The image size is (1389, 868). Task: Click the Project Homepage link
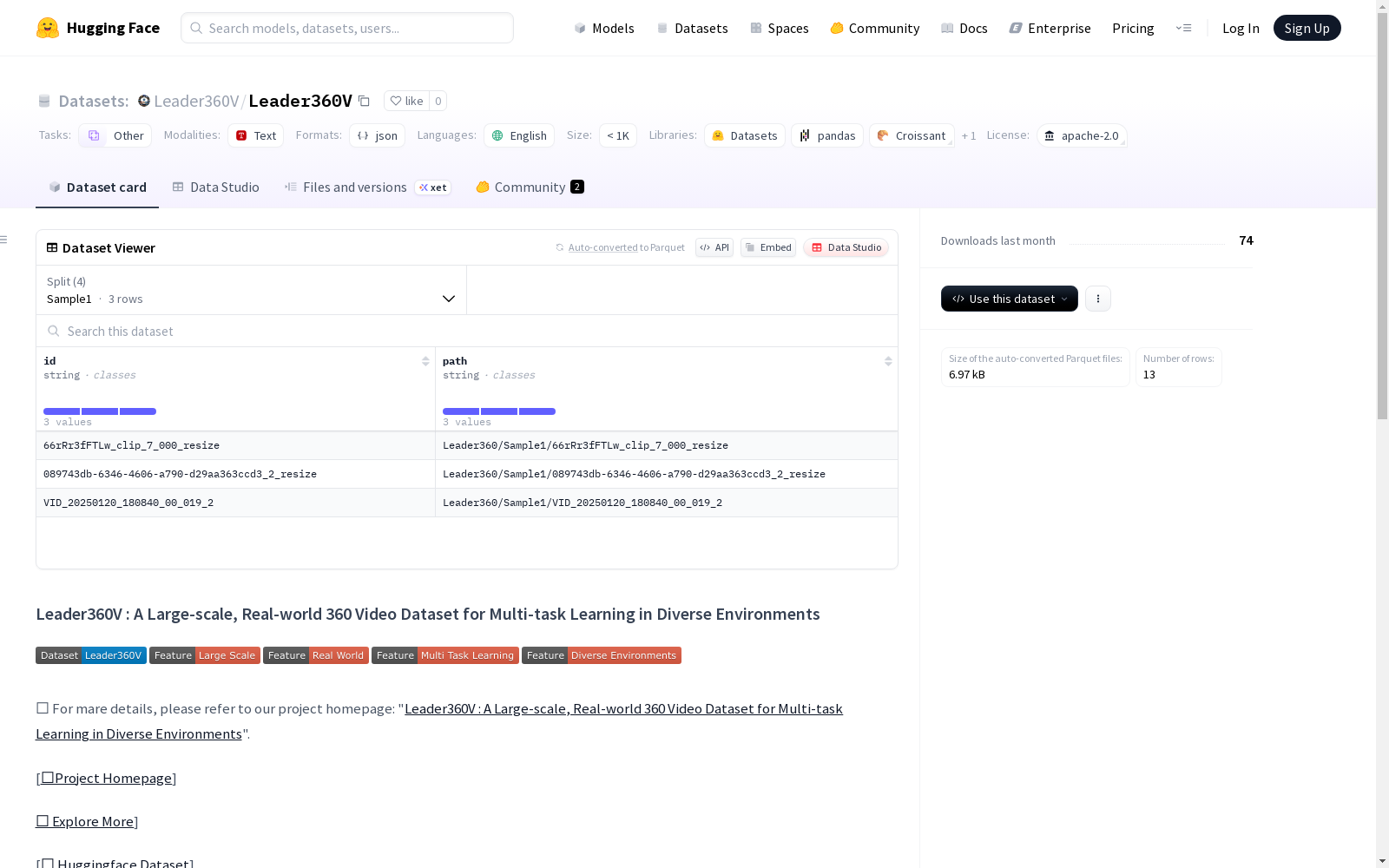coord(107,778)
